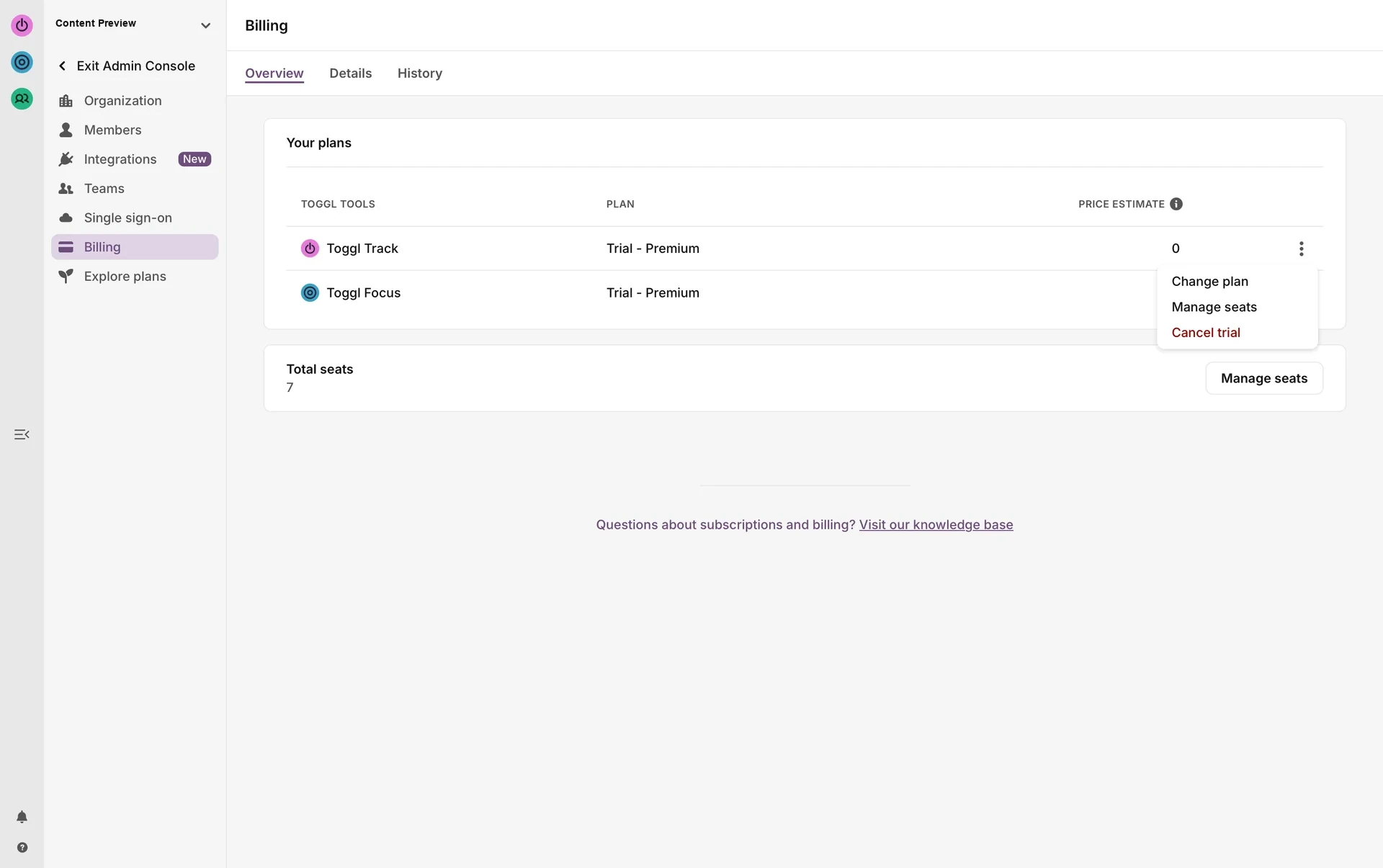The height and width of the screenshot is (868, 1383).
Task: Open Toggl Track app icon in left rail
Action: click(x=22, y=25)
